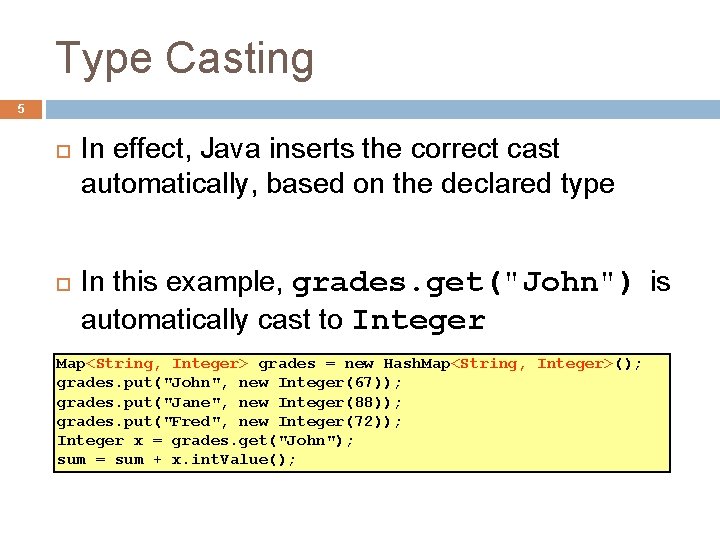The height and width of the screenshot is (540, 720).
Task: Click the line "In effect, Java inserts the correct cast"
Action: tap(320, 149)
